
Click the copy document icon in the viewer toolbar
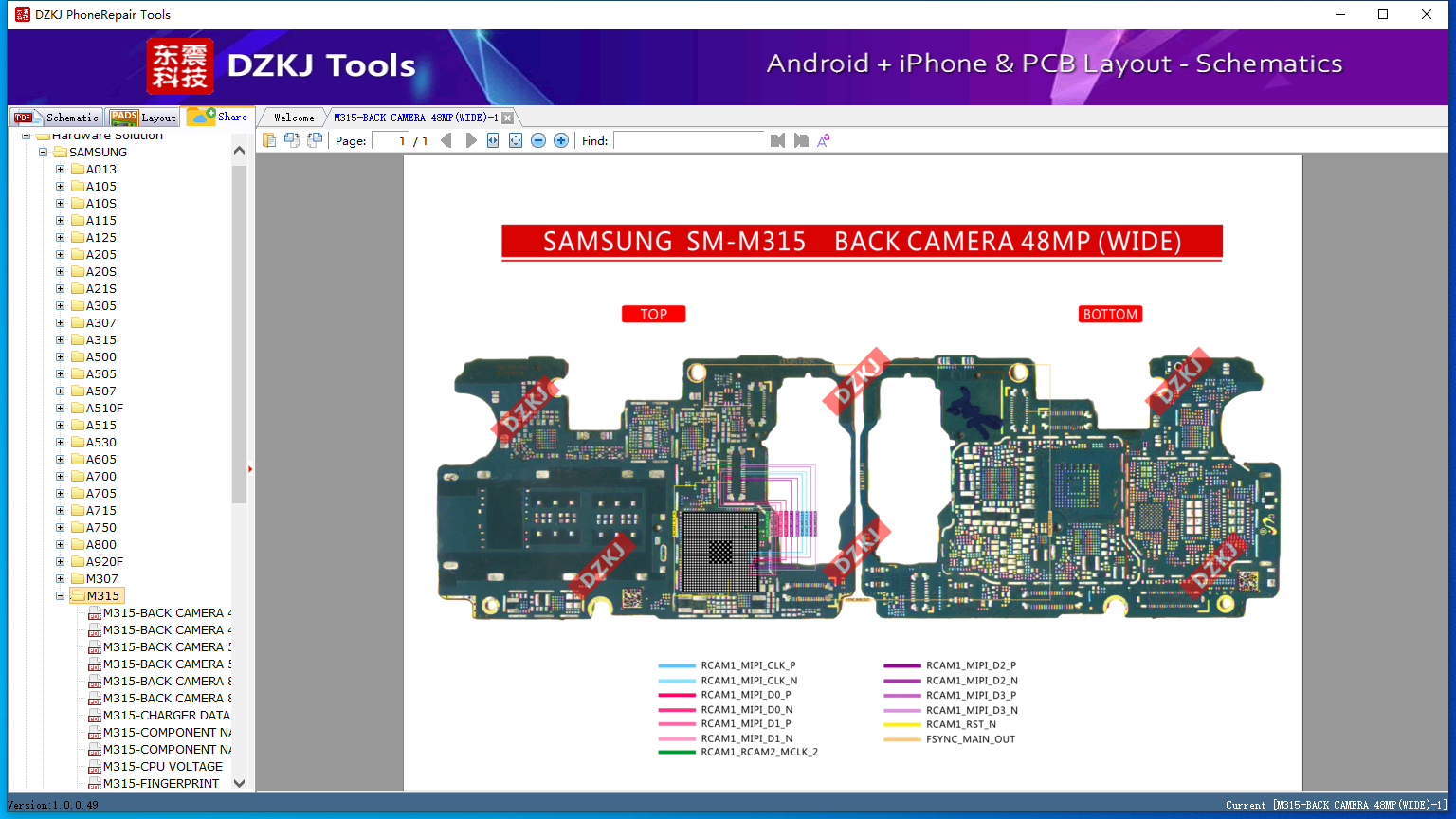coord(269,140)
